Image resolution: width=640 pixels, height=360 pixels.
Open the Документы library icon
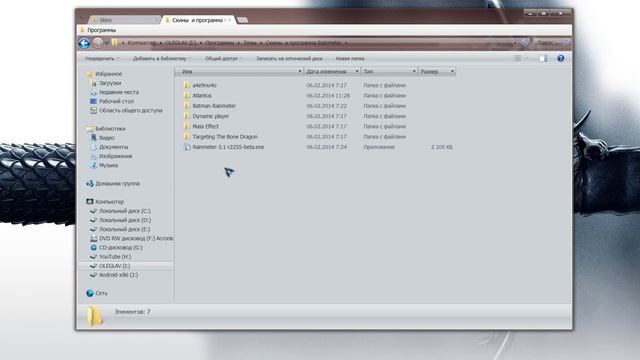[93, 147]
